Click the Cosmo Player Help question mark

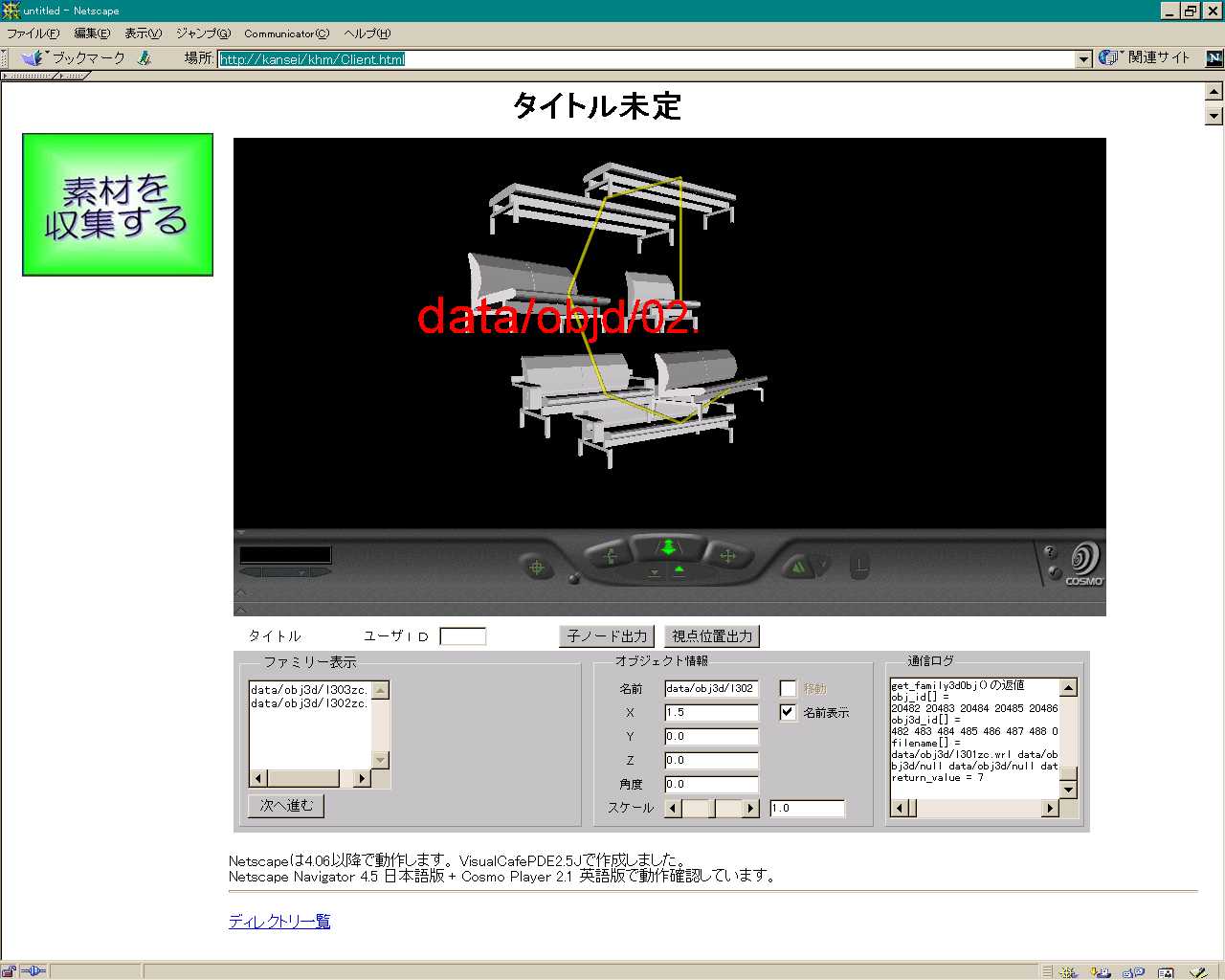tap(1050, 552)
